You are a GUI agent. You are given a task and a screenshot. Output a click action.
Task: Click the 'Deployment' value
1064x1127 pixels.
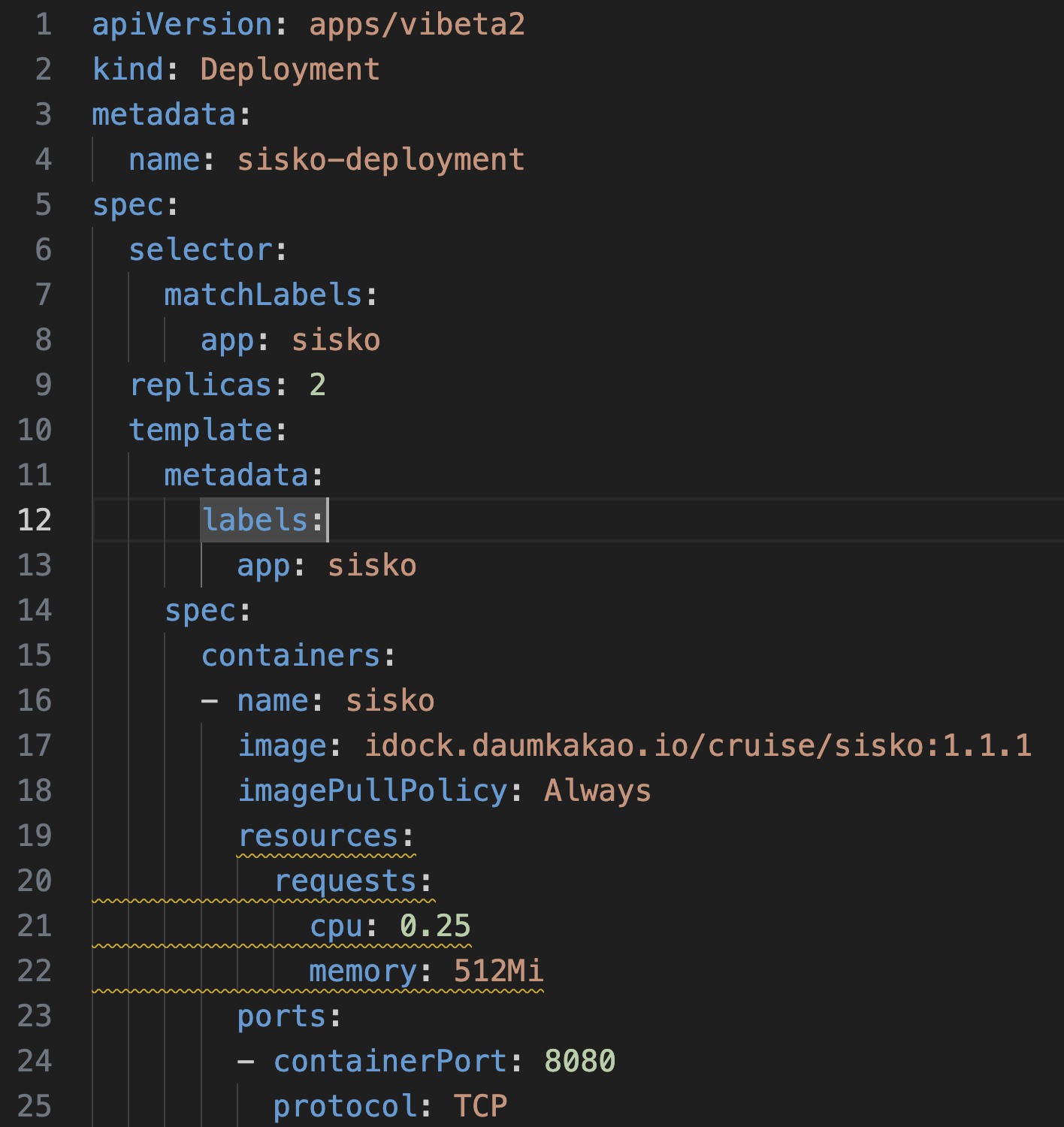290,70
